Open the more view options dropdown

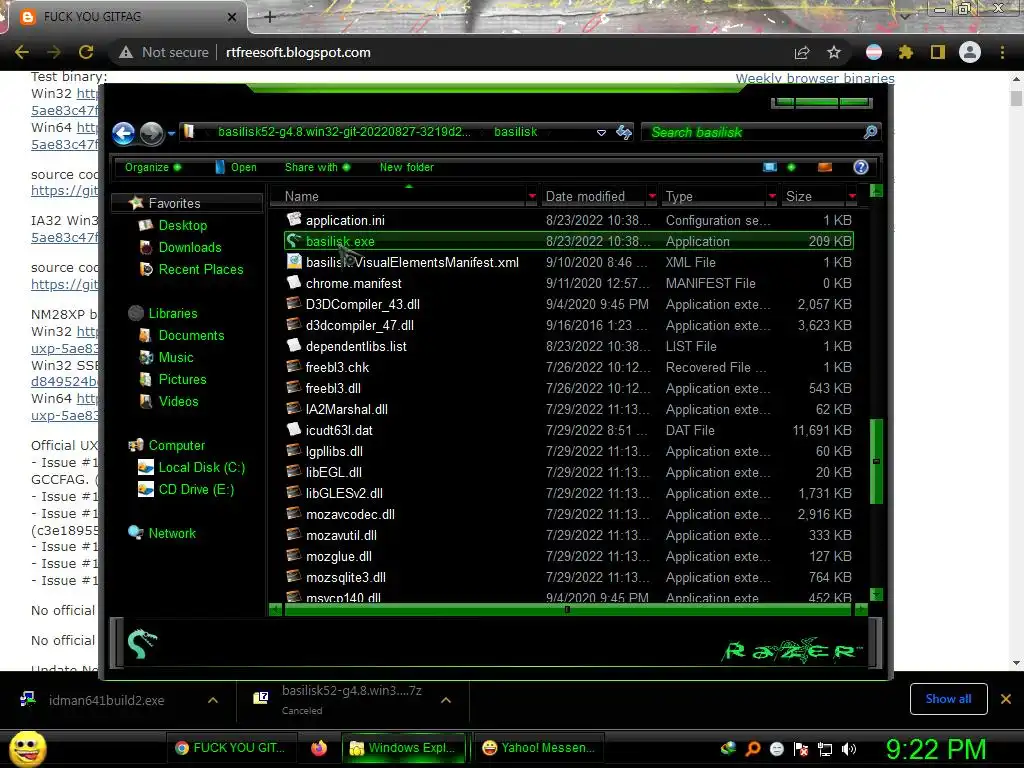[x=791, y=167]
